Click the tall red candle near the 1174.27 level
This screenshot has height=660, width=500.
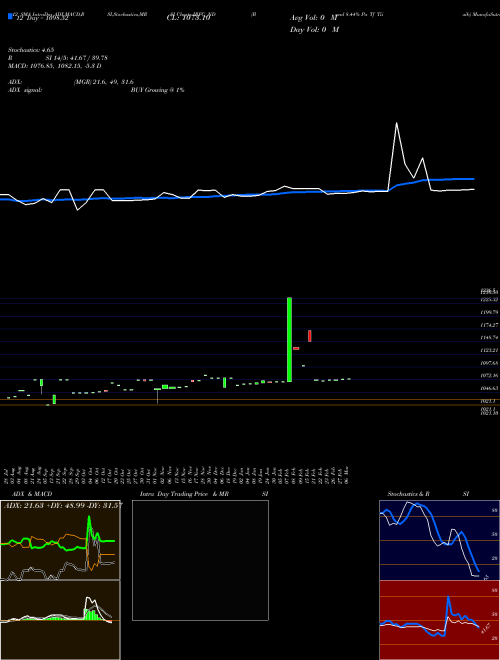[x=310, y=336]
